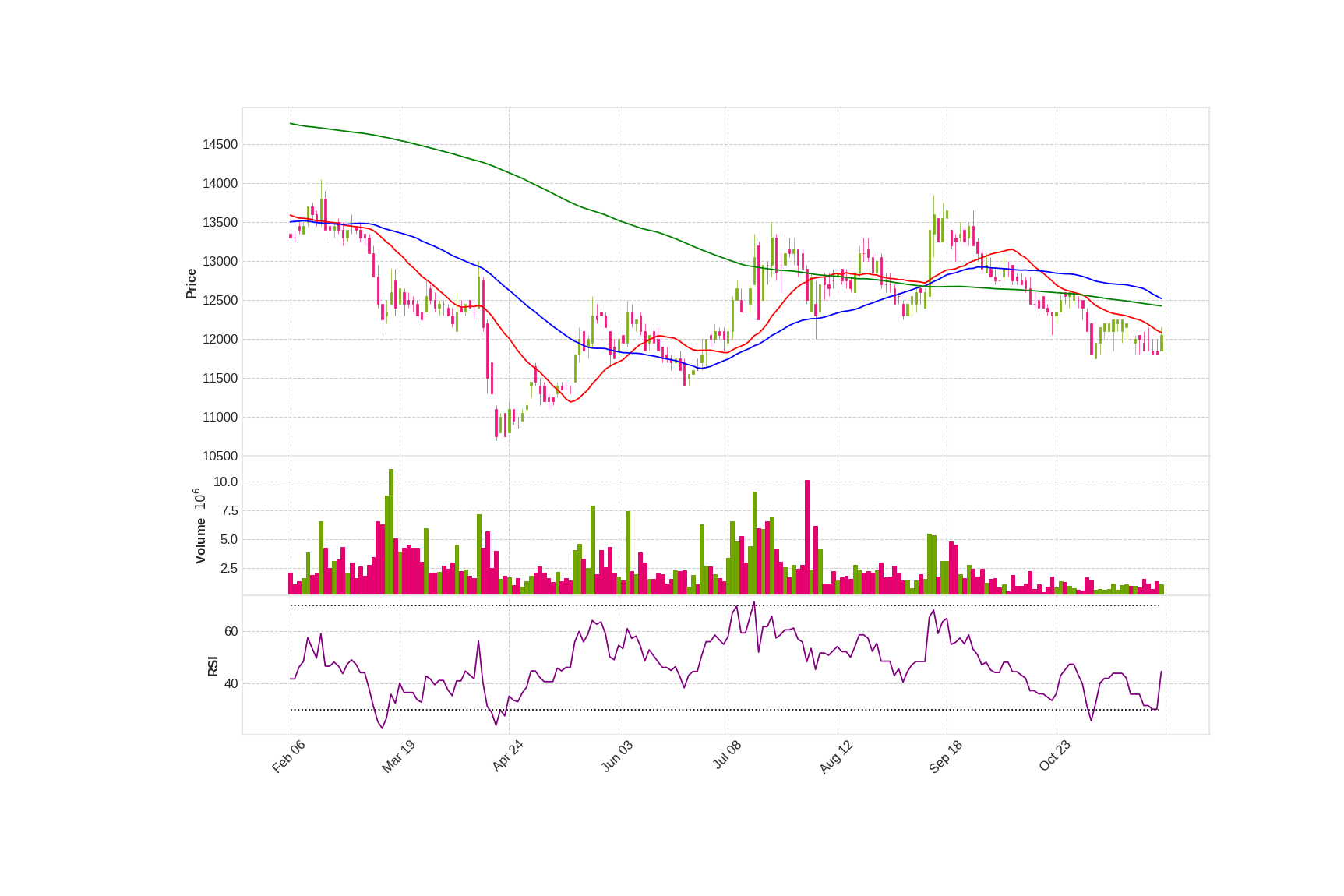
Task: Click the 'Feb 06' date label
Action: [x=288, y=757]
